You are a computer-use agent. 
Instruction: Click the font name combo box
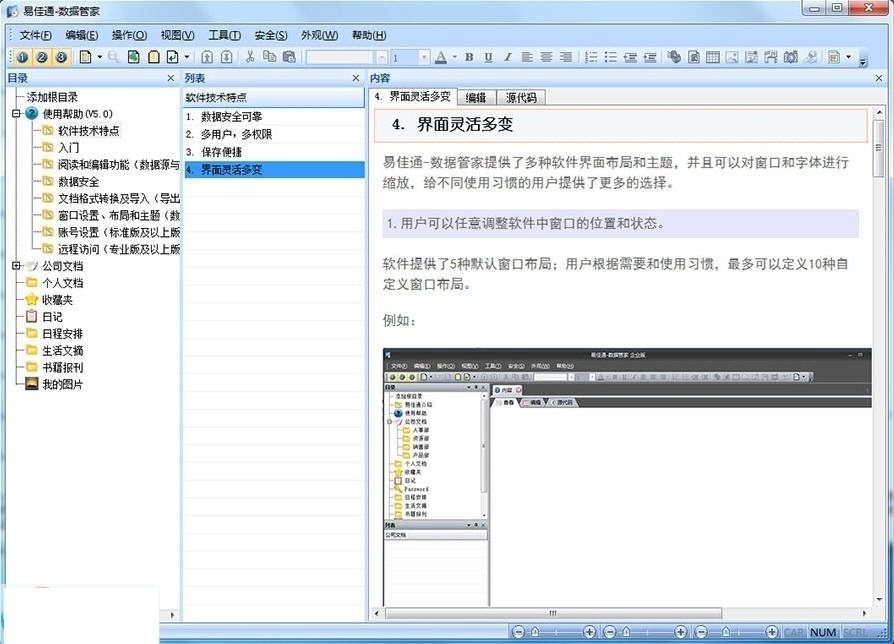pos(347,57)
